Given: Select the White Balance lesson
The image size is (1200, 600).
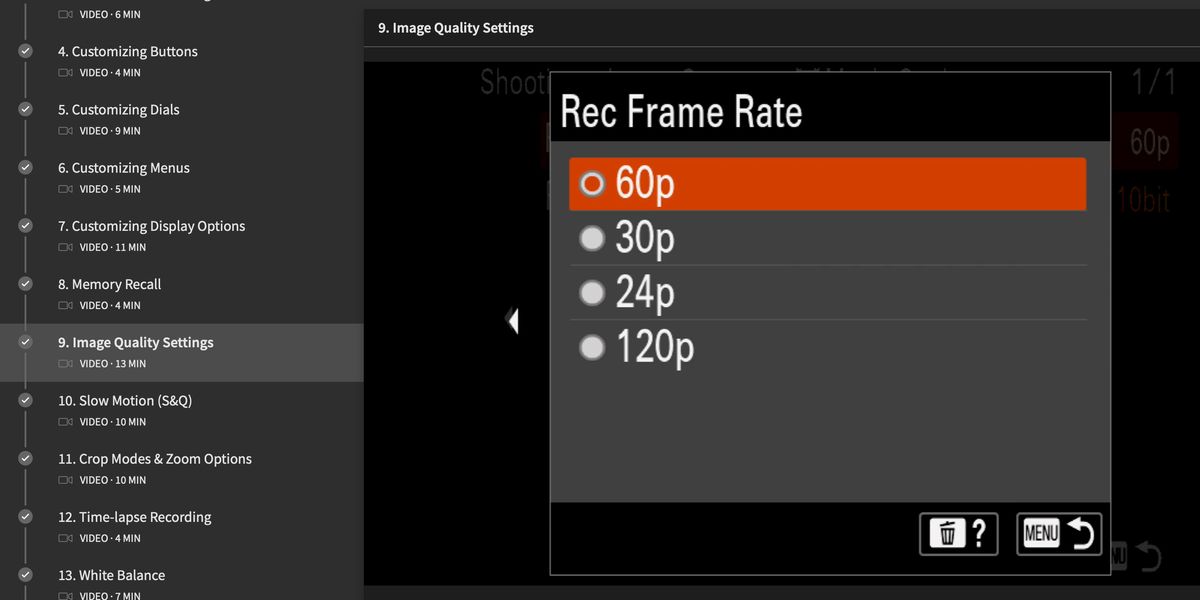Looking at the screenshot, I should pyautogui.click(x=111, y=575).
